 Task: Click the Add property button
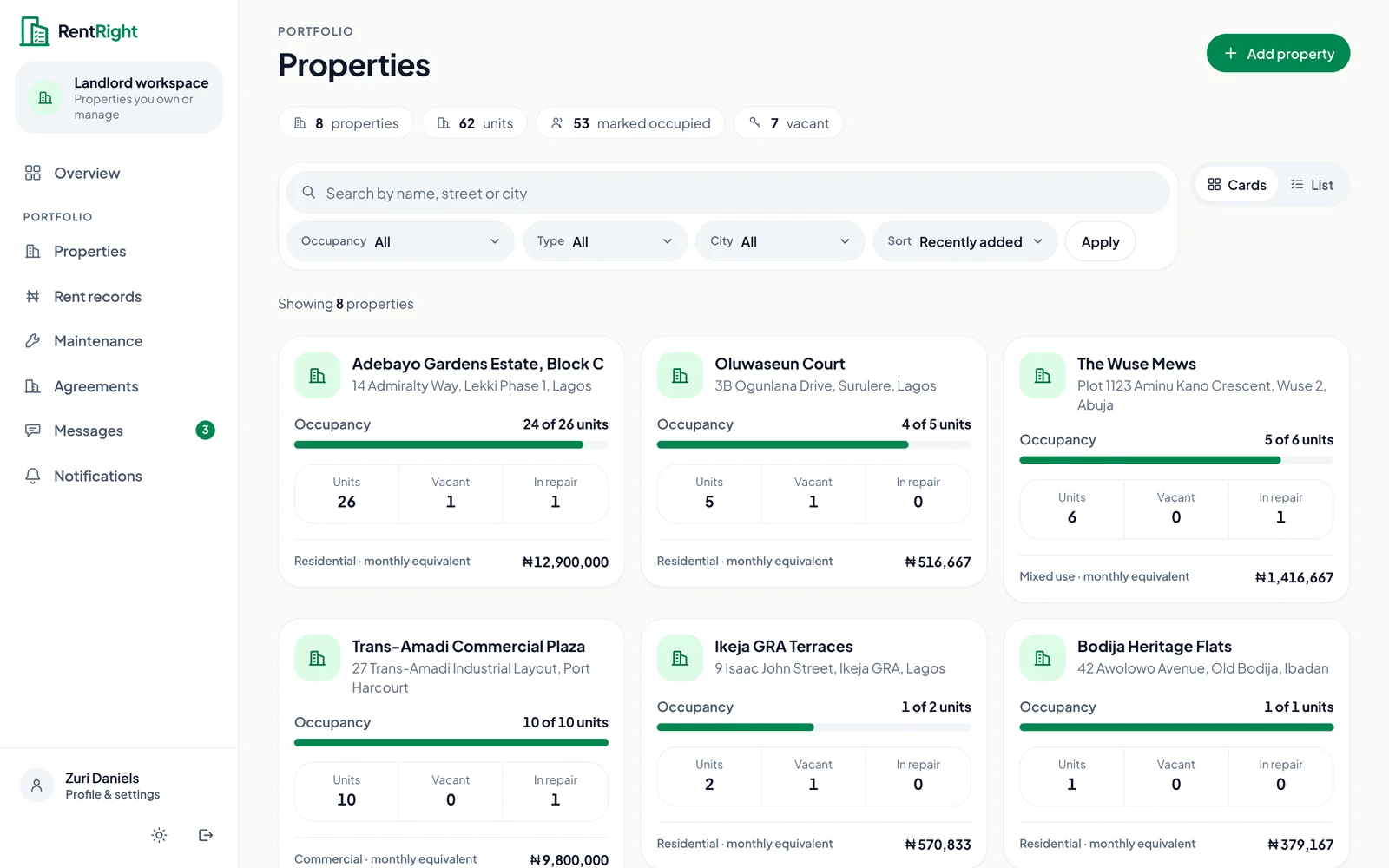[x=1278, y=53]
